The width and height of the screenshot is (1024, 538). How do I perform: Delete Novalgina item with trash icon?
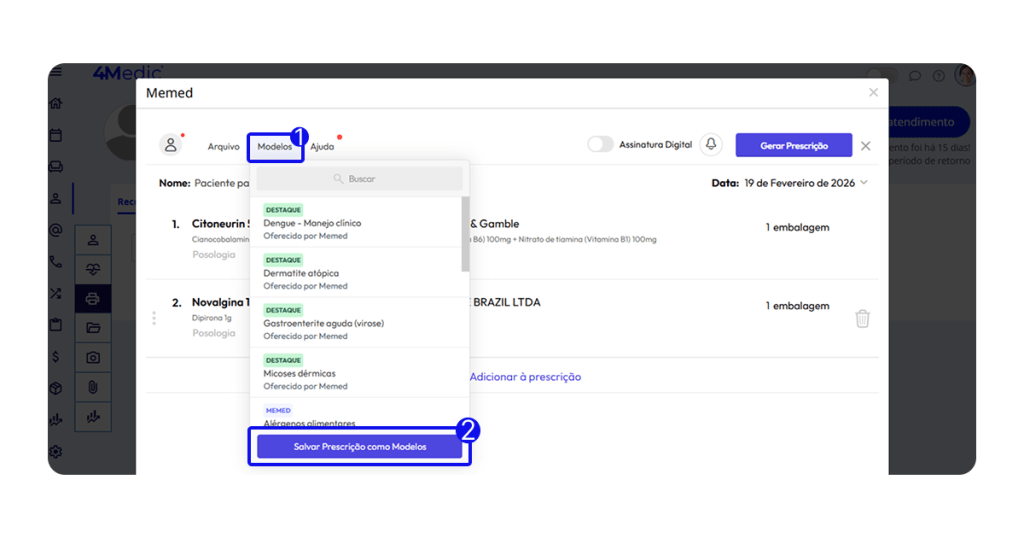tap(862, 318)
